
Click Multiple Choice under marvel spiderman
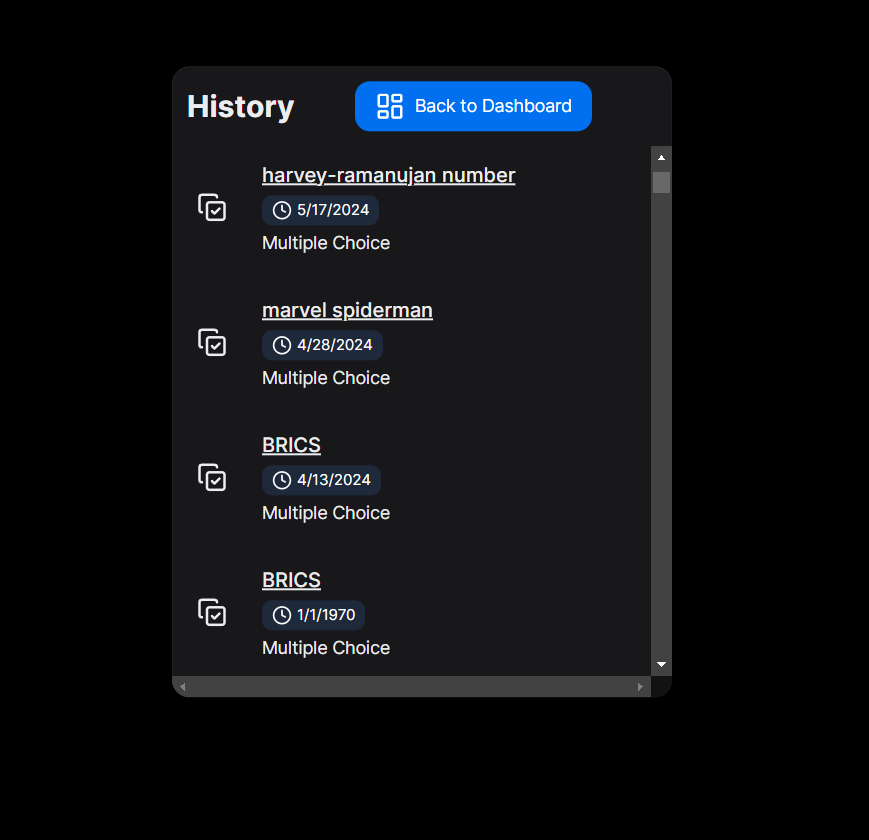tap(326, 378)
